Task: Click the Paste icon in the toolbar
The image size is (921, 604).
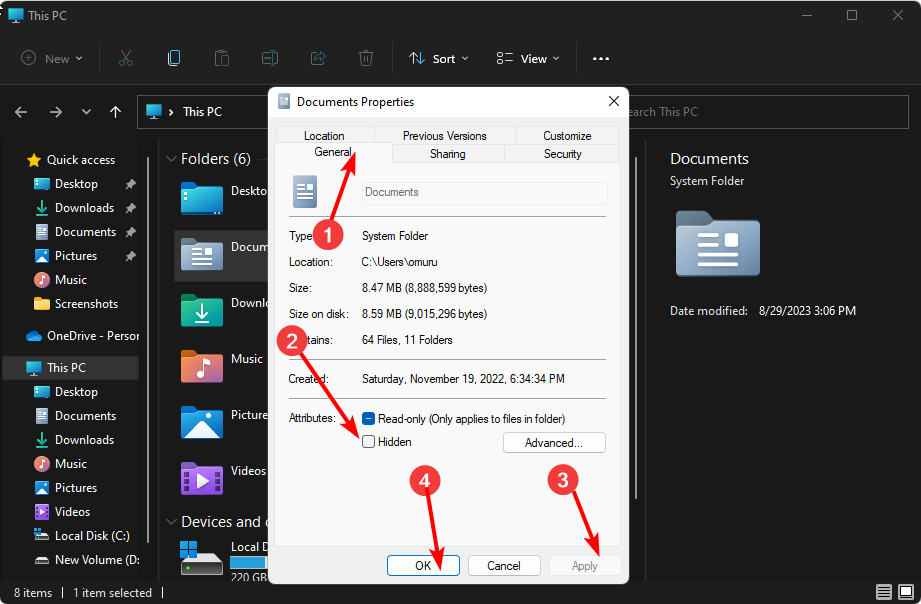Action: pyautogui.click(x=221, y=58)
